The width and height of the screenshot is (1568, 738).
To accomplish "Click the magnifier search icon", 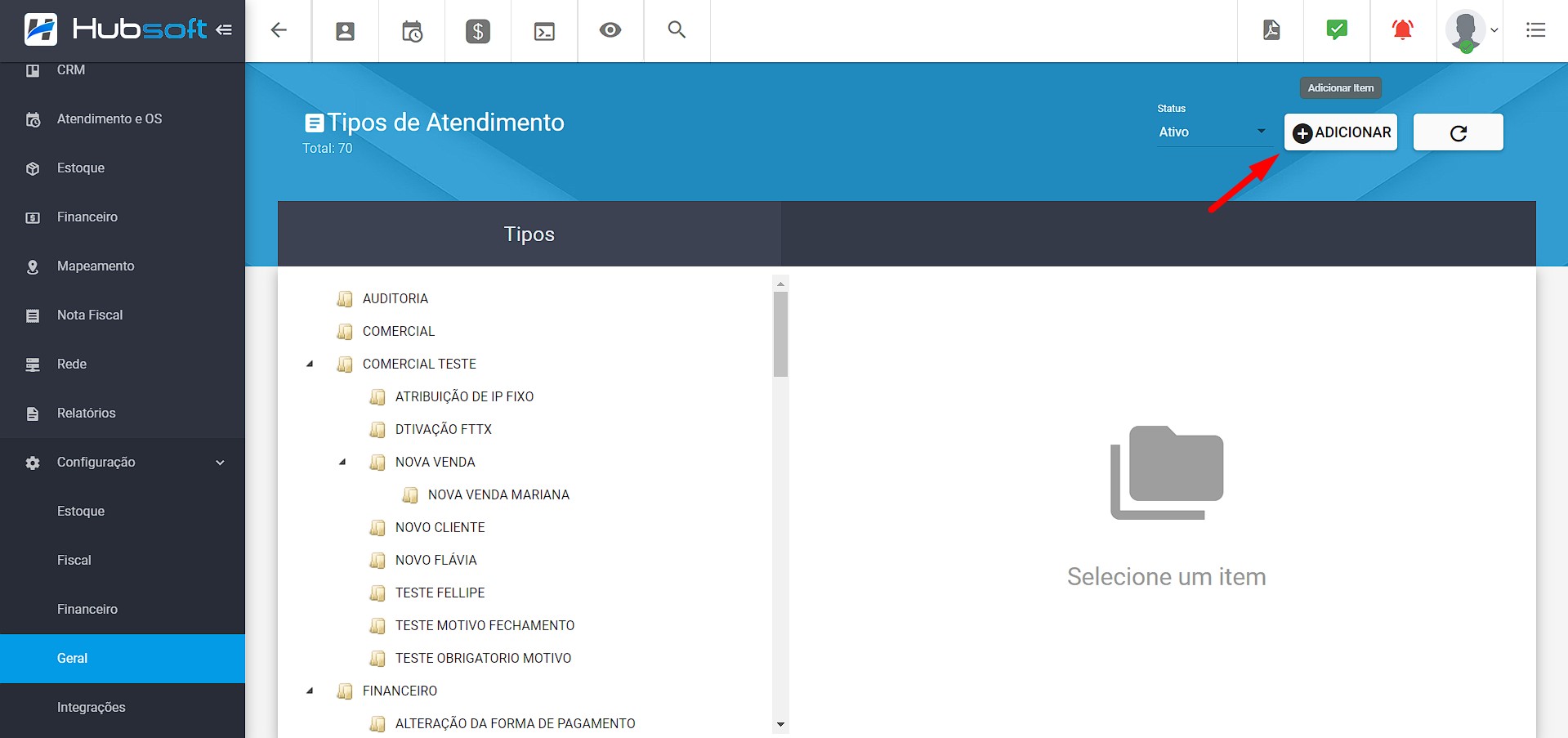I will [x=677, y=29].
